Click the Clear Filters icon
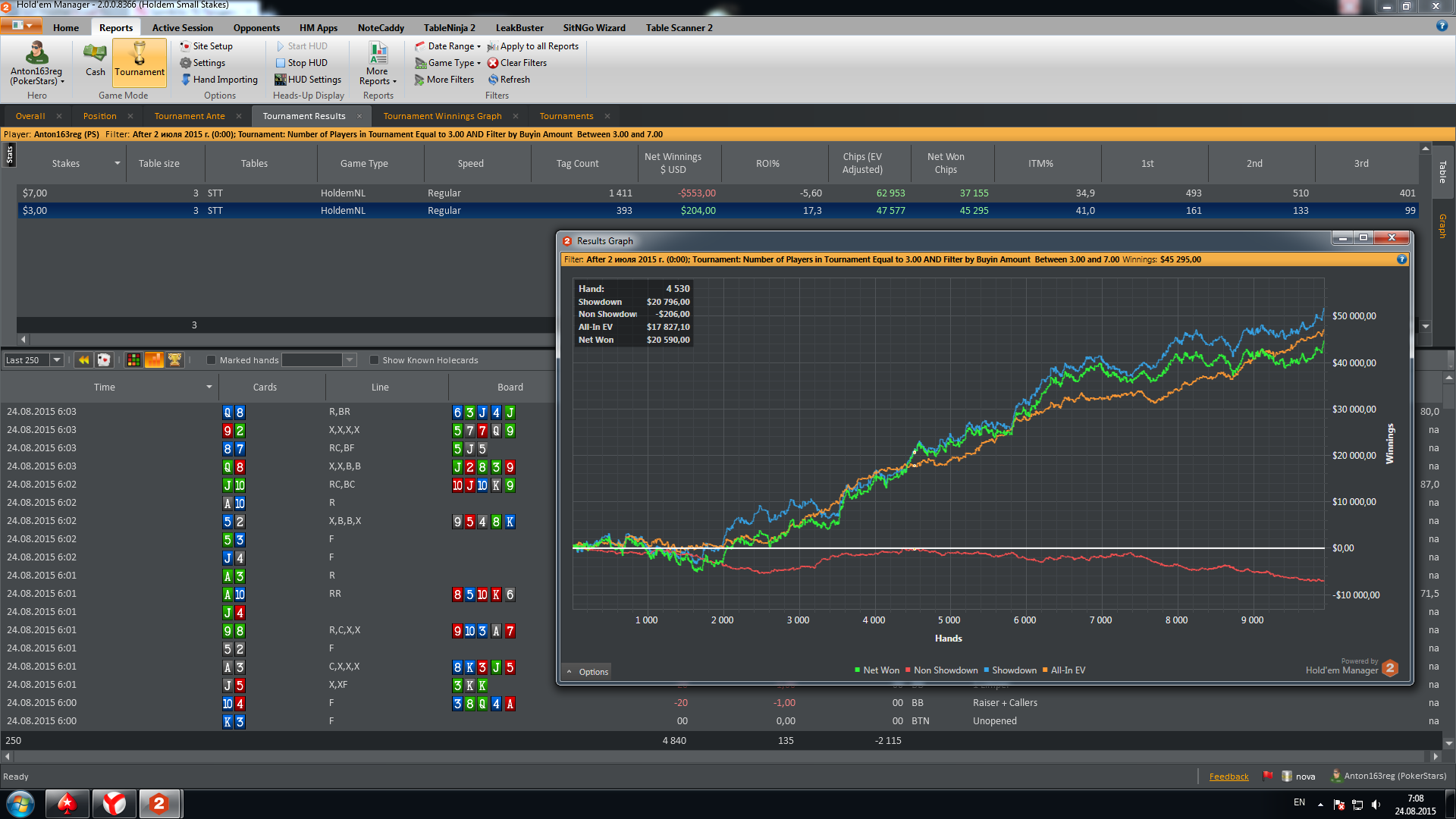The image size is (1456, 819). click(x=493, y=63)
